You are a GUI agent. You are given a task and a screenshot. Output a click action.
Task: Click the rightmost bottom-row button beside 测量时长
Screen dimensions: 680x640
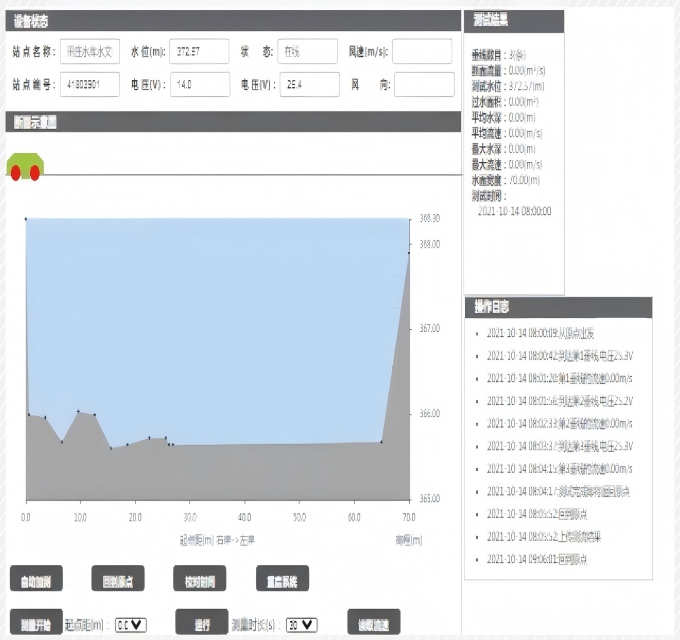point(373,623)
